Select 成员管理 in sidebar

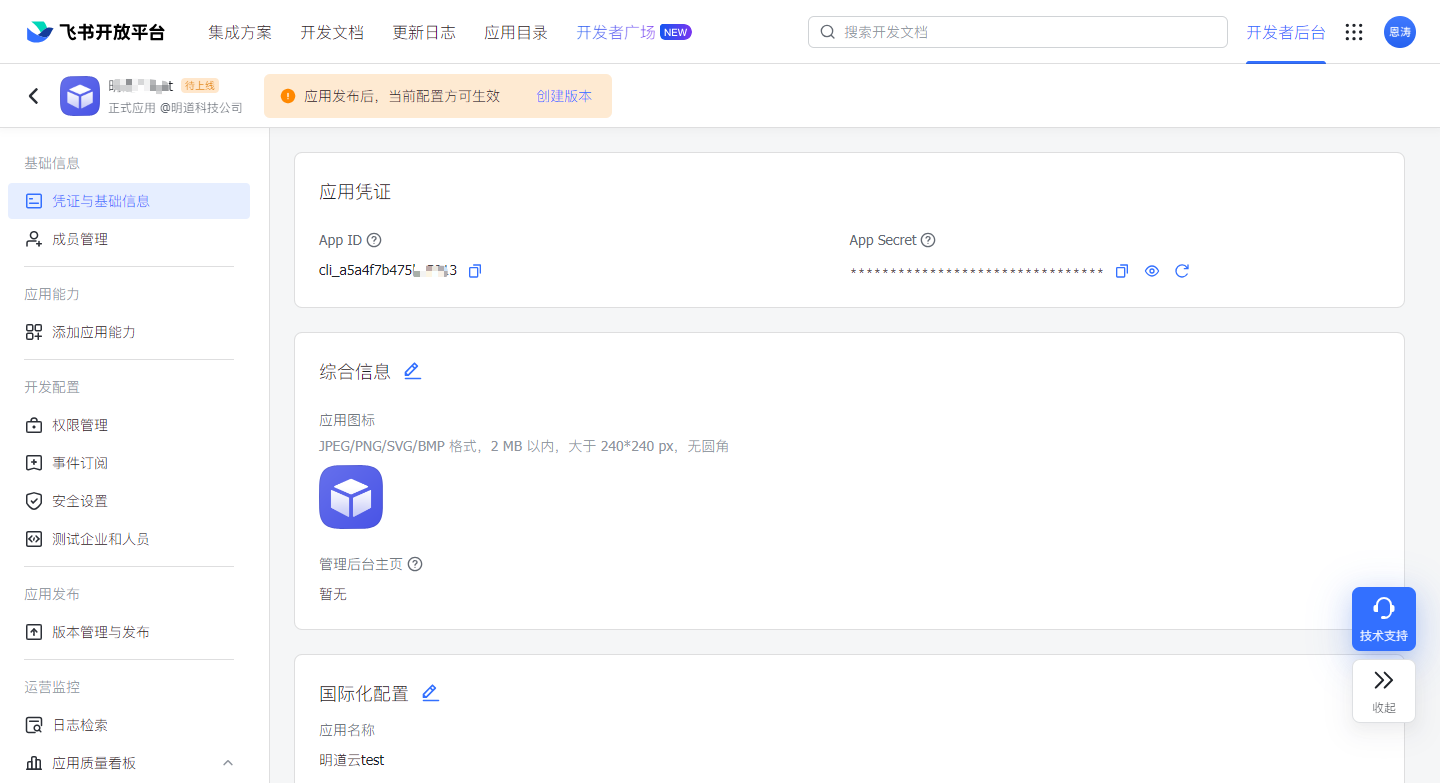[x=129, y=239]
